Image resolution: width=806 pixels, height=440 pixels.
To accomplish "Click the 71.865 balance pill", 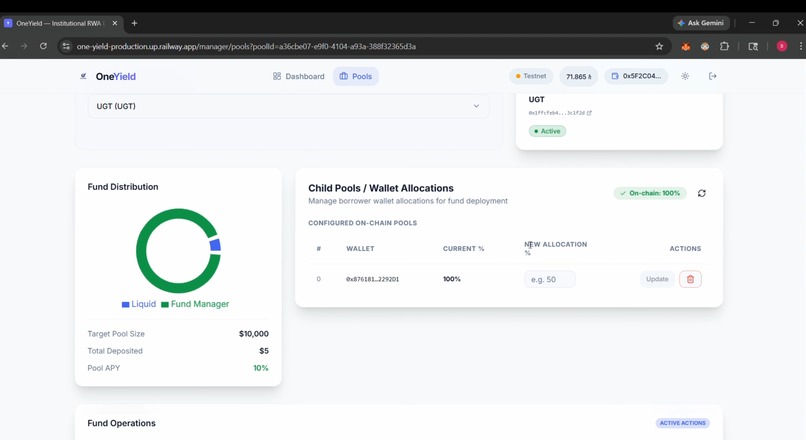I will click(x=578, y=76).
